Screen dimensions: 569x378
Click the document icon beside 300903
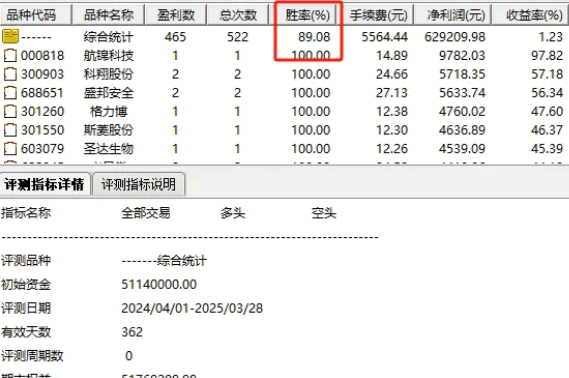point(10,74)
